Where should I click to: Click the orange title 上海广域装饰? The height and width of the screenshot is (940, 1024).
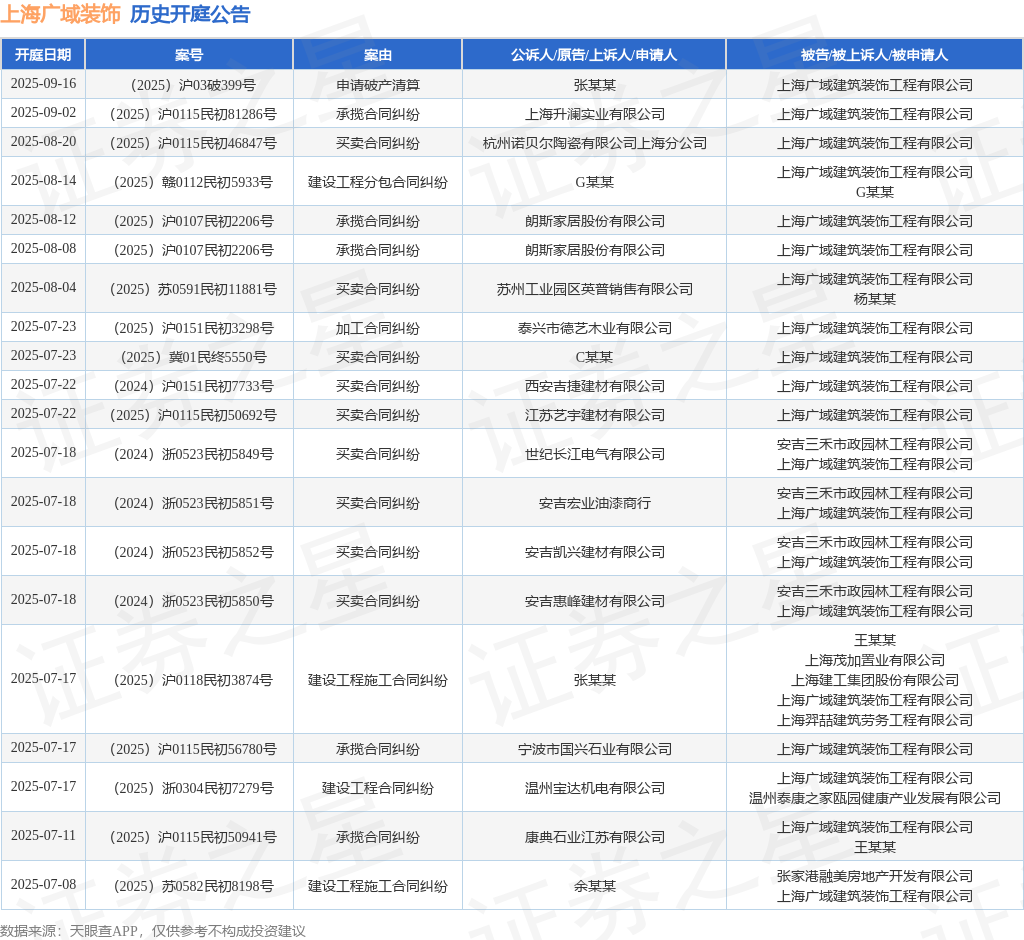61,14
